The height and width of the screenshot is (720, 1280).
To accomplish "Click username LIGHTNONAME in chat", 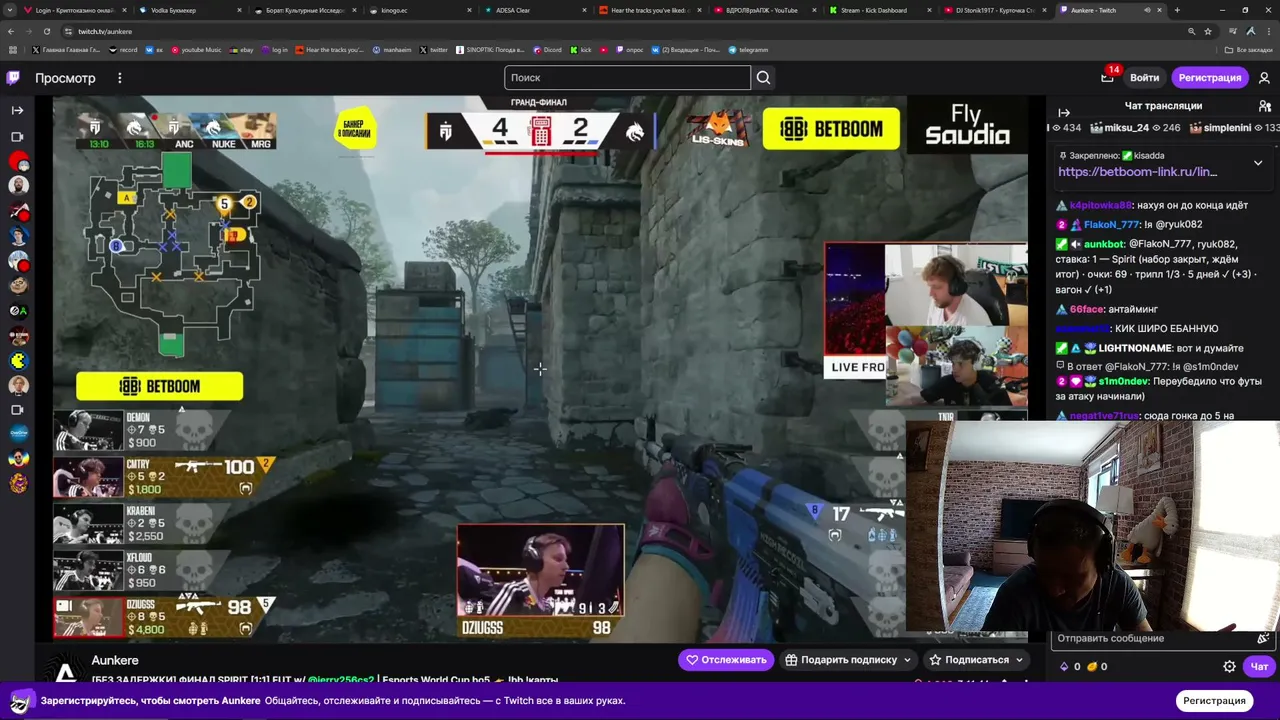I will [1135, 348].
